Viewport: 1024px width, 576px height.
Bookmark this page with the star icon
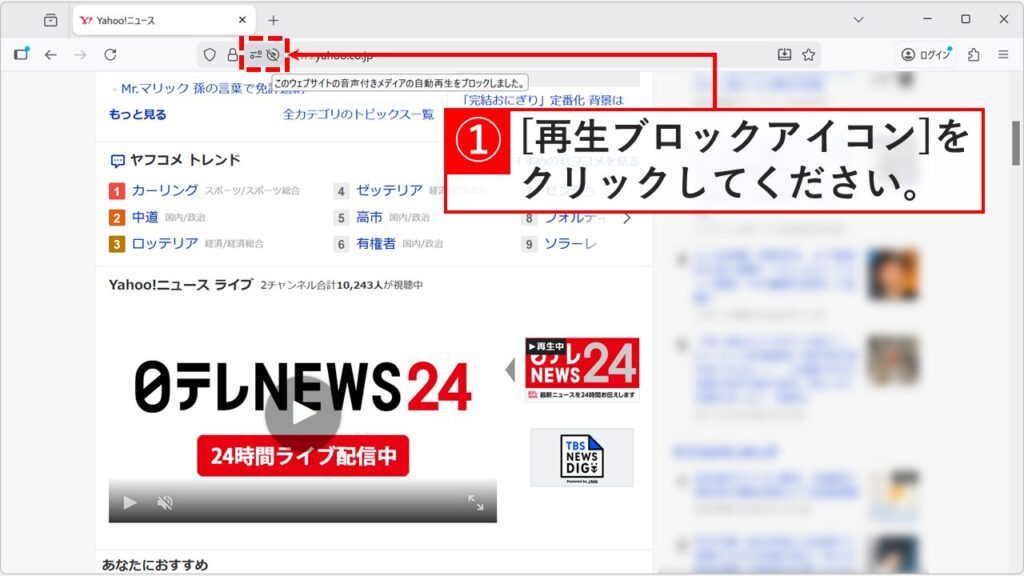(x=808, y=54)
